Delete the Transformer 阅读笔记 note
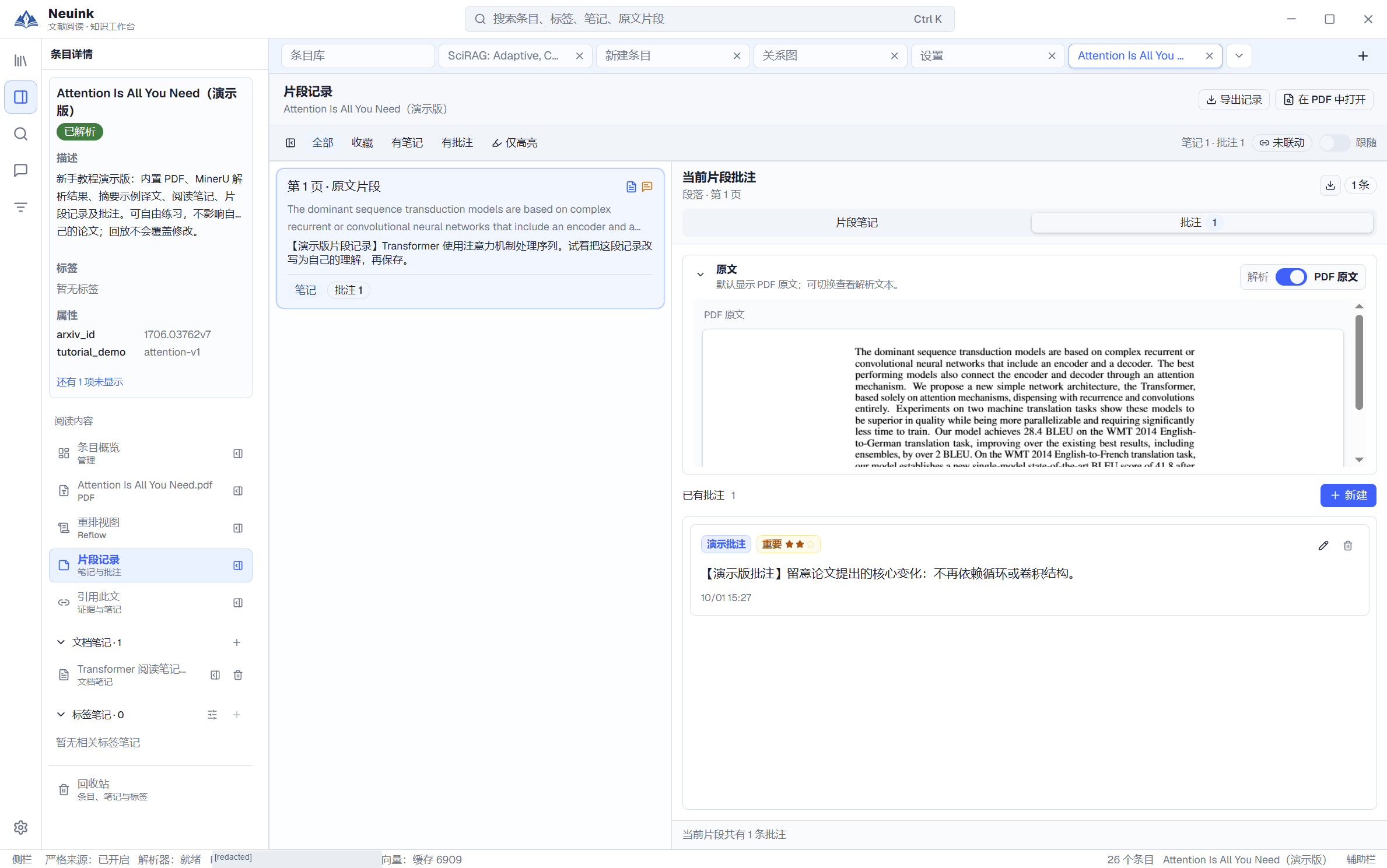This screenshot has height=868, width=1387. pos(238,675)
